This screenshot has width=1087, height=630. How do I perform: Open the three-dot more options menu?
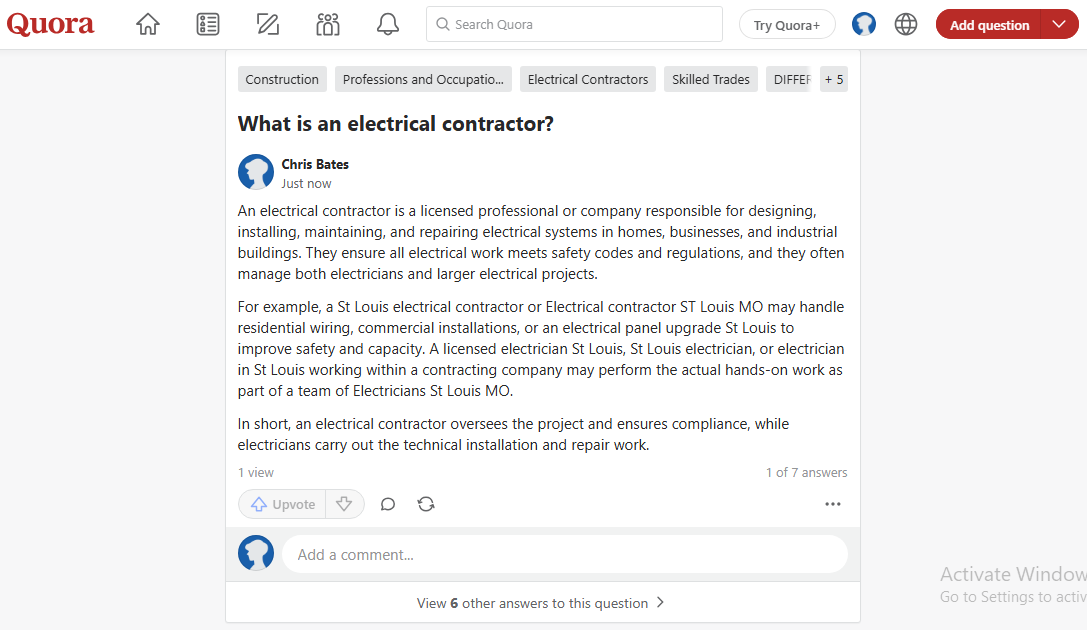click(833, 504)
